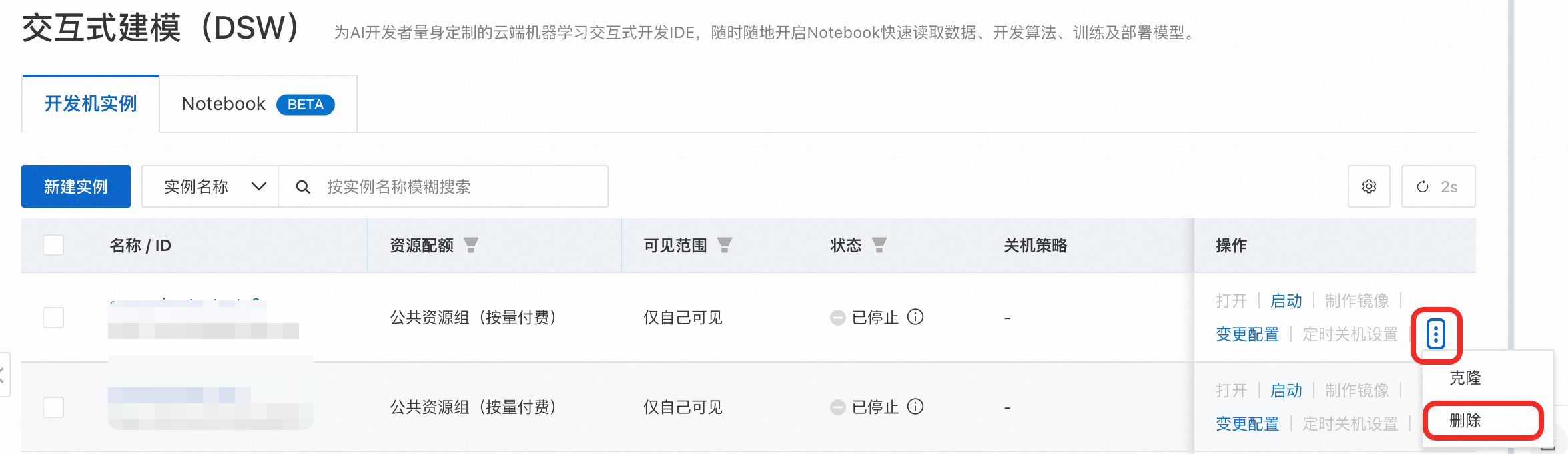Viewport: 1568px width, 454px height.
Task: Click 启动 link in the first row
Action: click(x=1286, y=301)
